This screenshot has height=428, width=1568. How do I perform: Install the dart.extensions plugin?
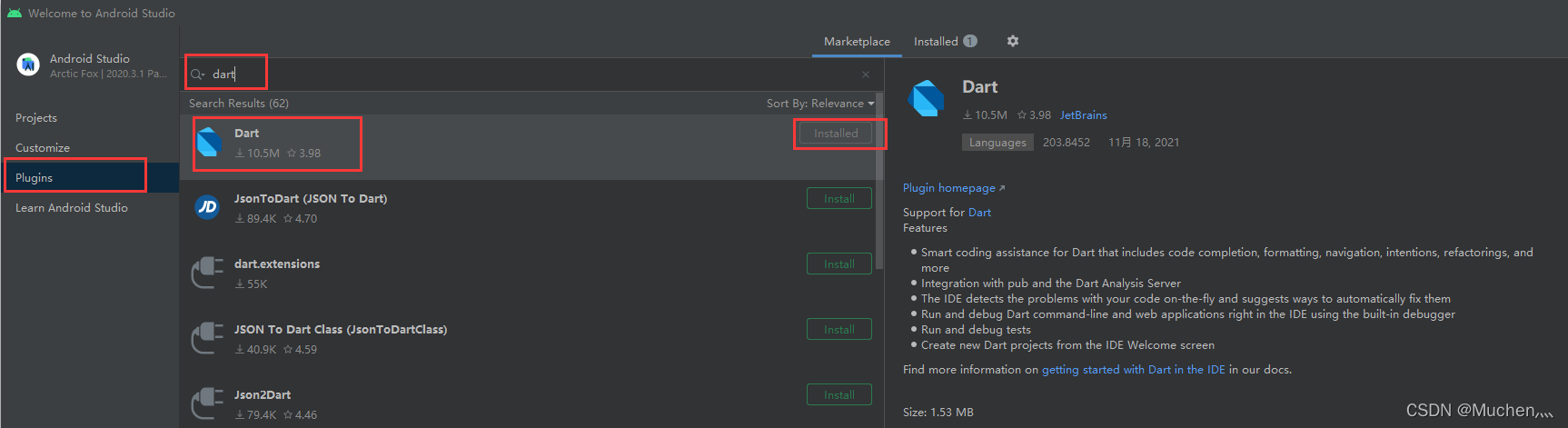(x=839, y=264)
